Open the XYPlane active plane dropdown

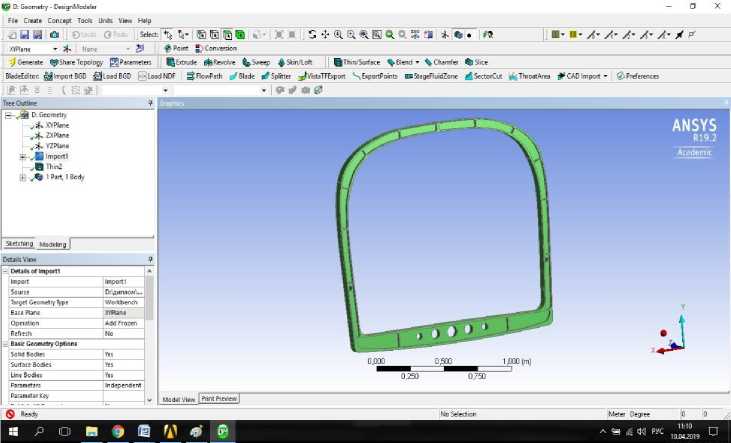(x=55, y=49)
